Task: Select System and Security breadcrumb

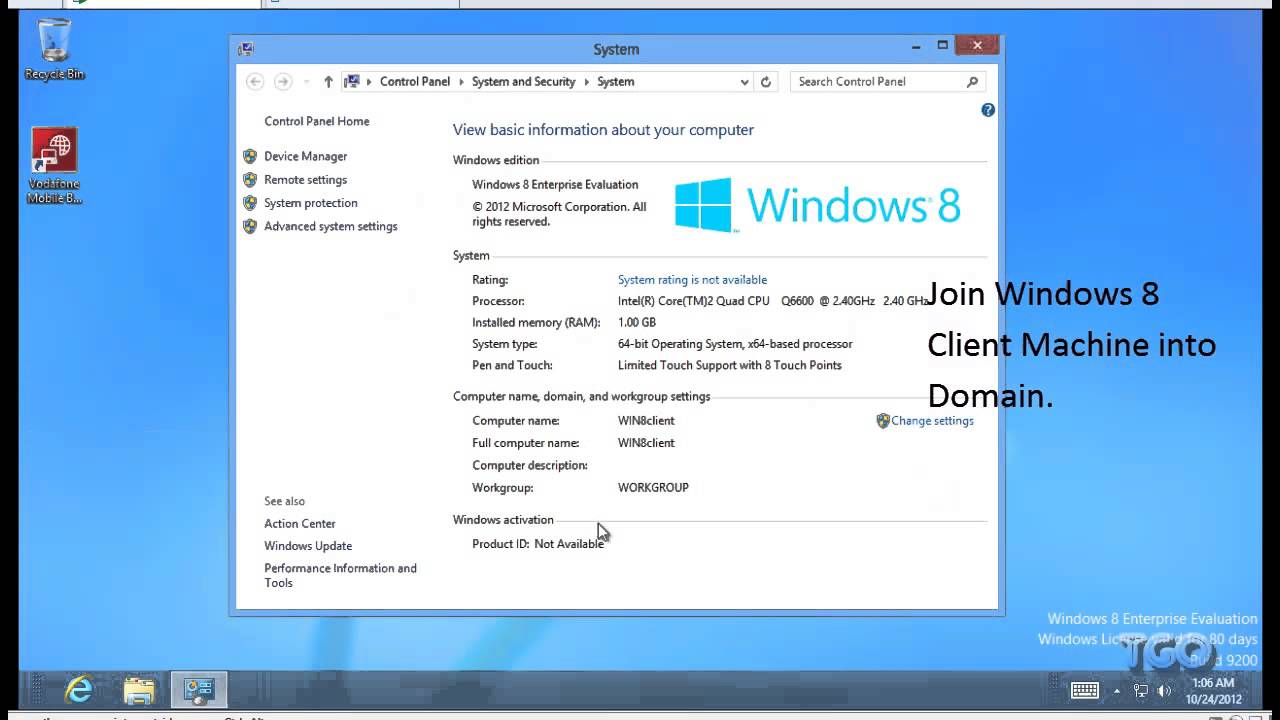Action: [524, 82]
